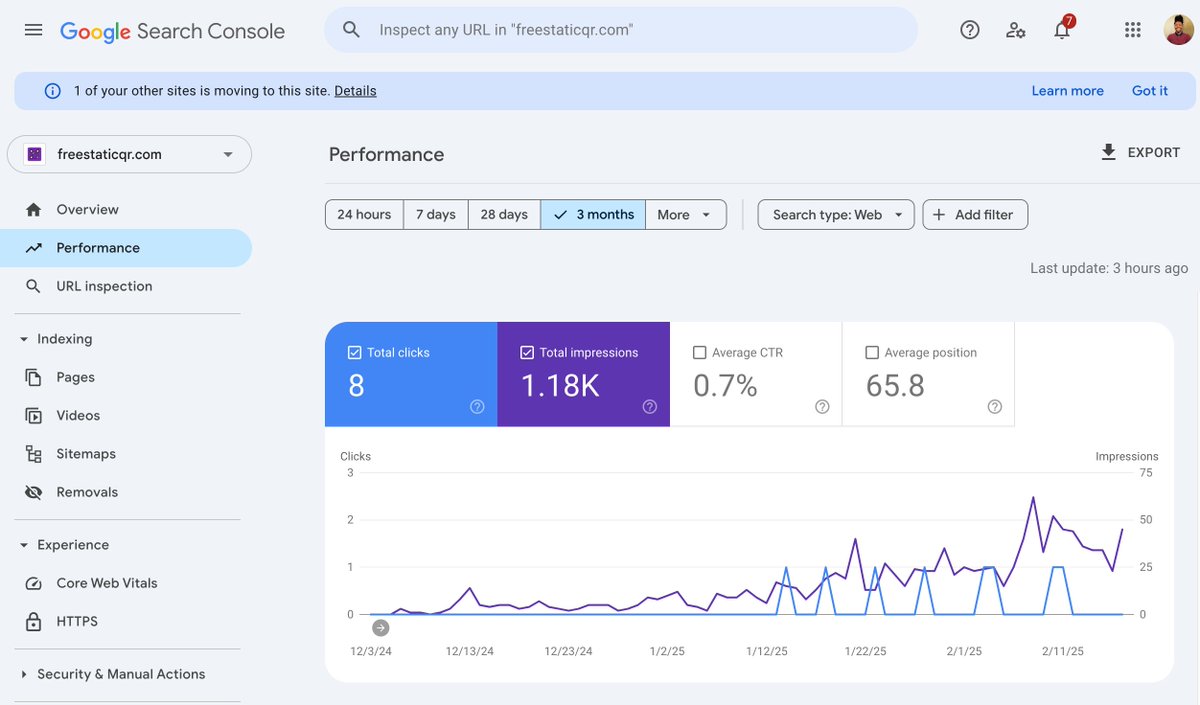Click the help icon on Average CTR card
Screen dimensions: 1200x705
822,406
